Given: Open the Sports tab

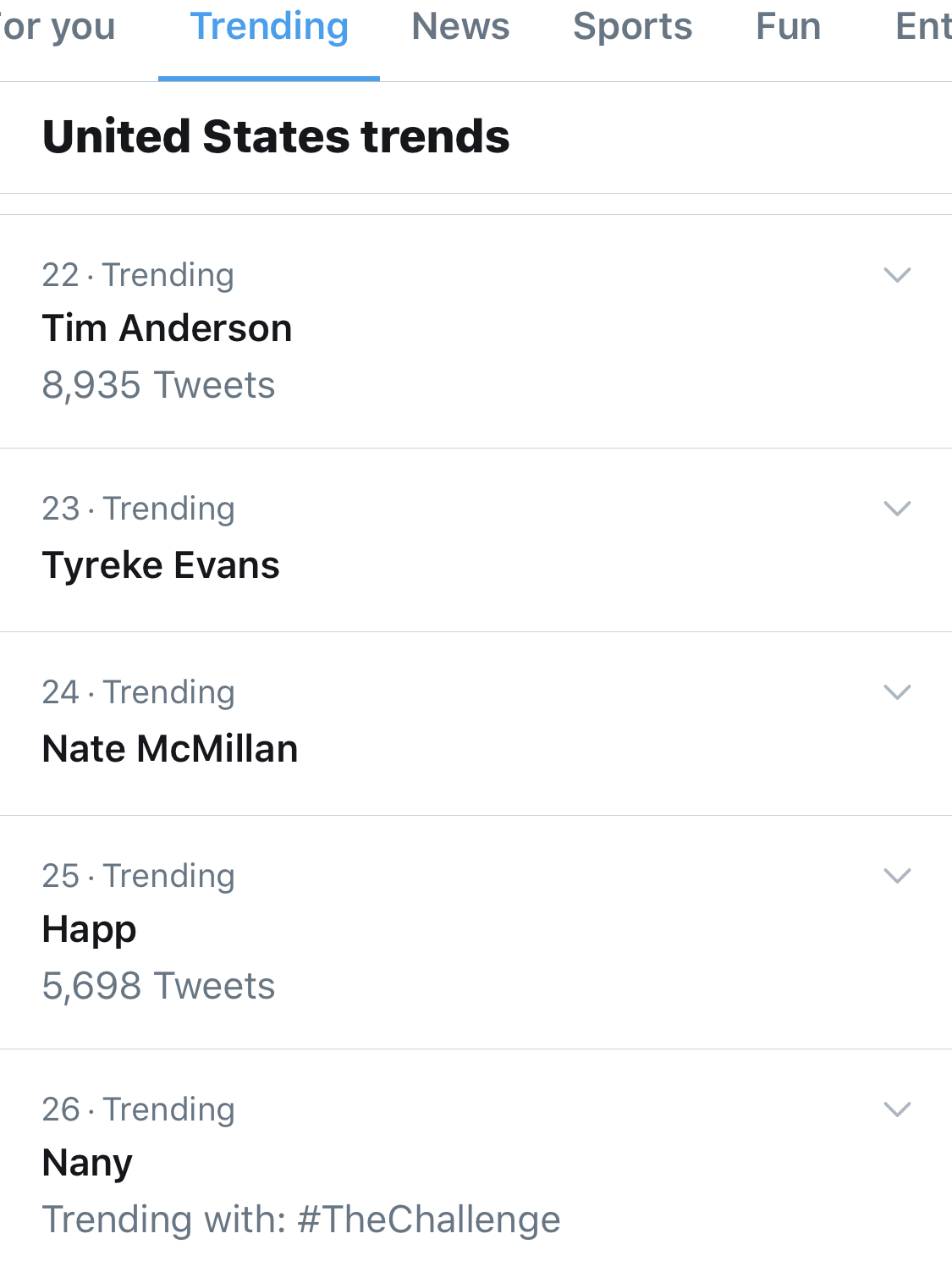Looking at the screenshot, I should [632, 27].
